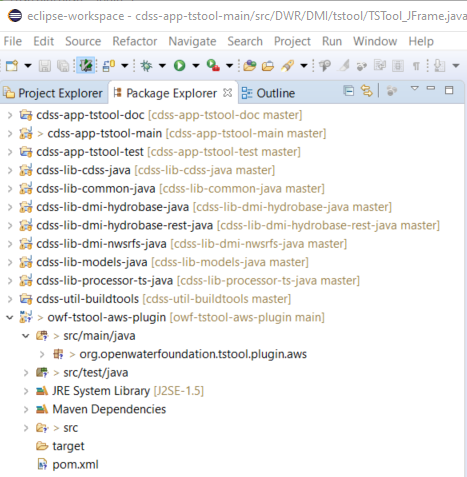Open the Run menu
467x477 pixels.
coord(332,41)
